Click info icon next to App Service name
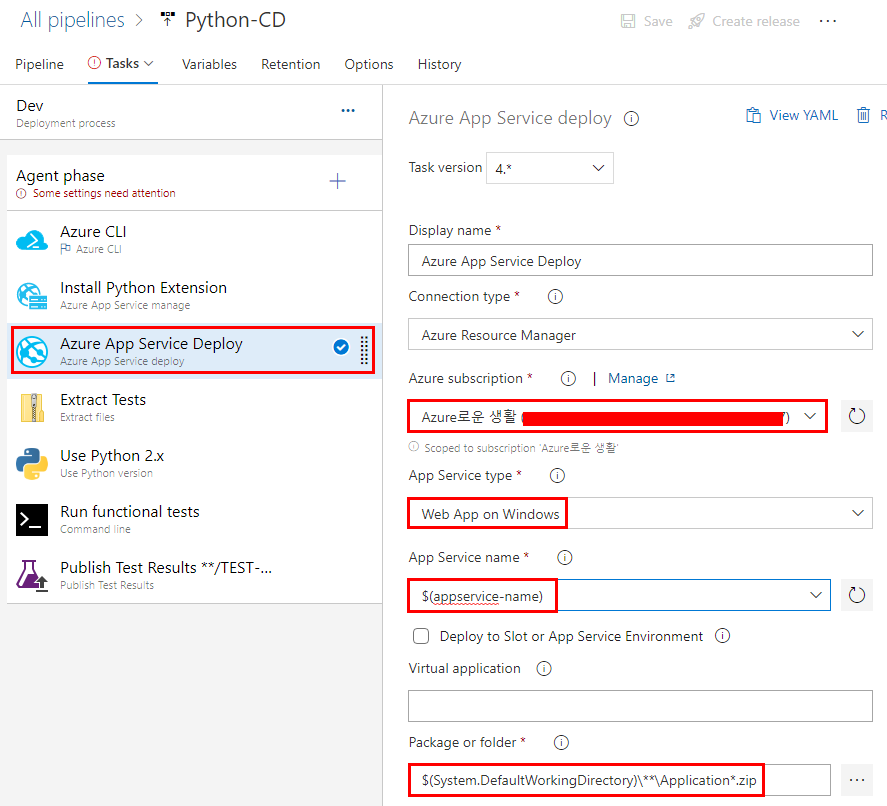This screenshot has height=806, width=887. [565, 558]
